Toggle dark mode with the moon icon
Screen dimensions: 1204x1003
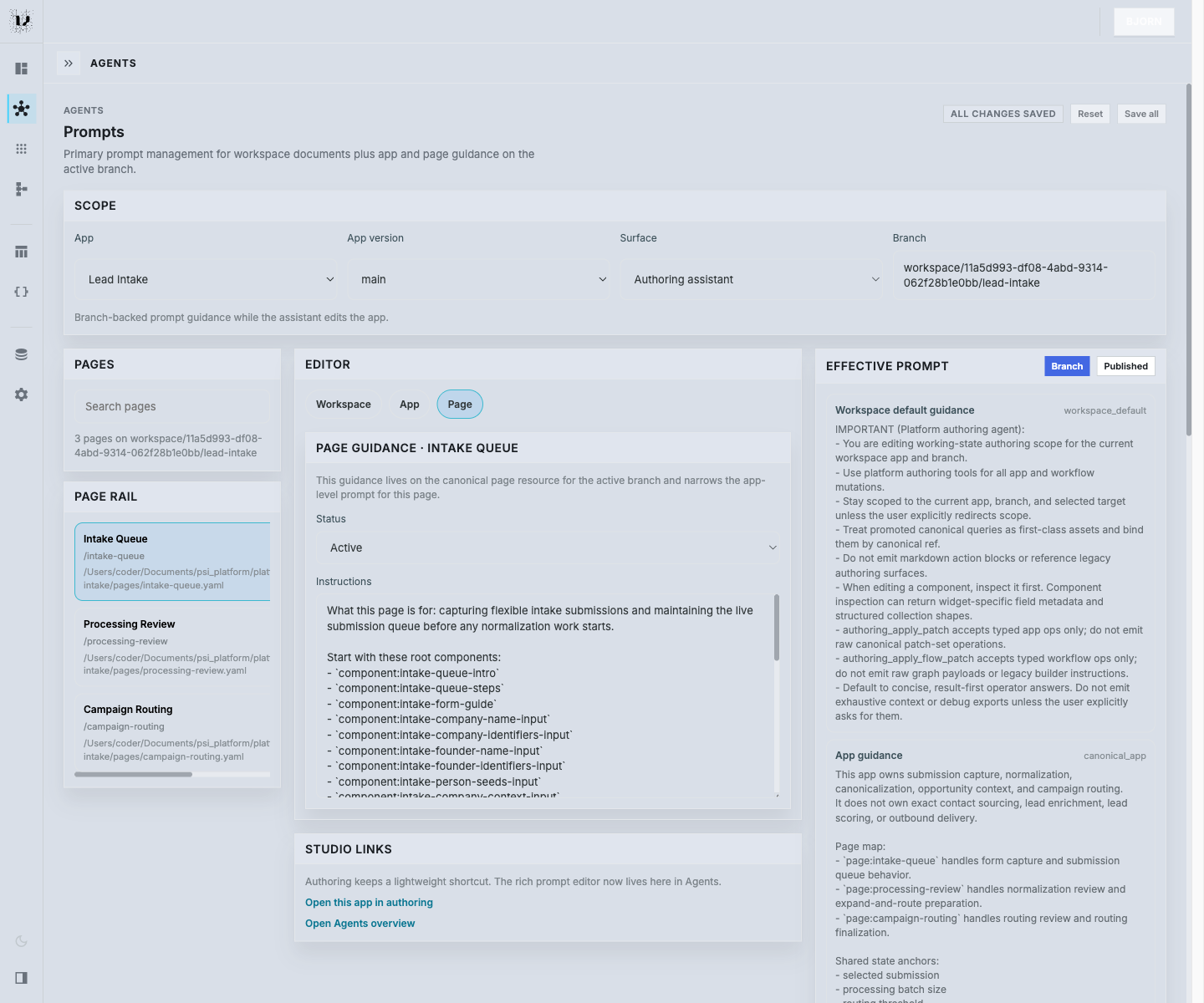pos(21,940)
